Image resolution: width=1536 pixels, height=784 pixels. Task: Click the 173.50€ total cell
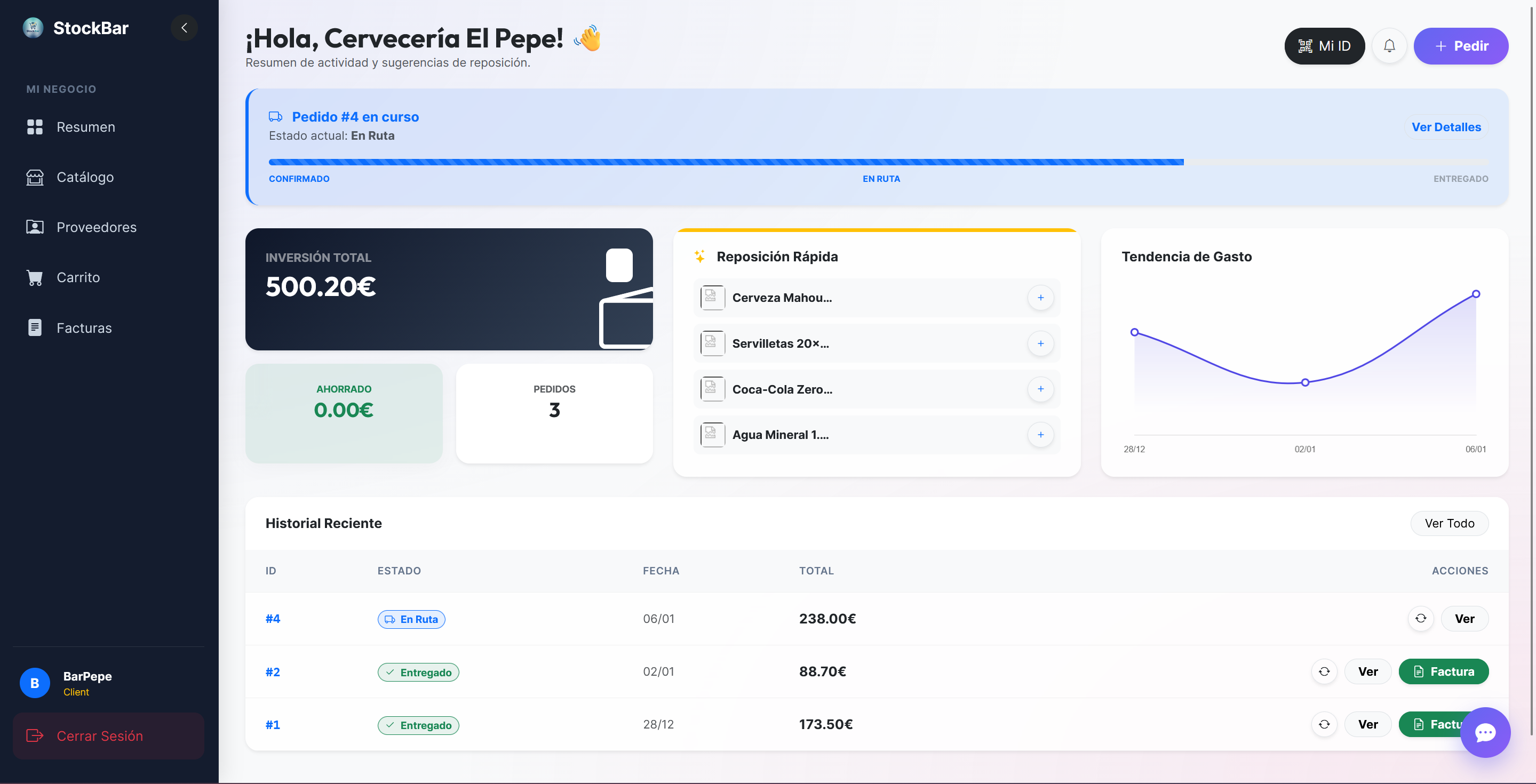pyautogui.click(x=826, y=724)
